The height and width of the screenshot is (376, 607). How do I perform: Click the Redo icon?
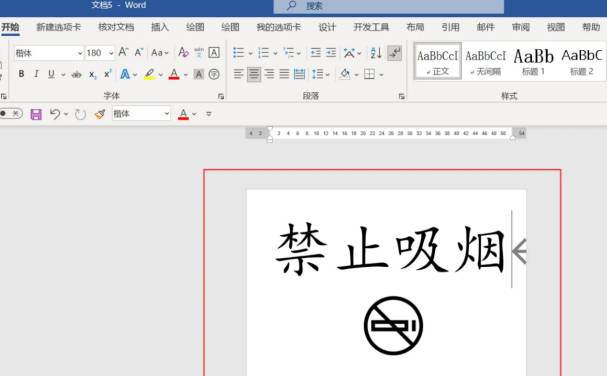[x=80, y=114]
